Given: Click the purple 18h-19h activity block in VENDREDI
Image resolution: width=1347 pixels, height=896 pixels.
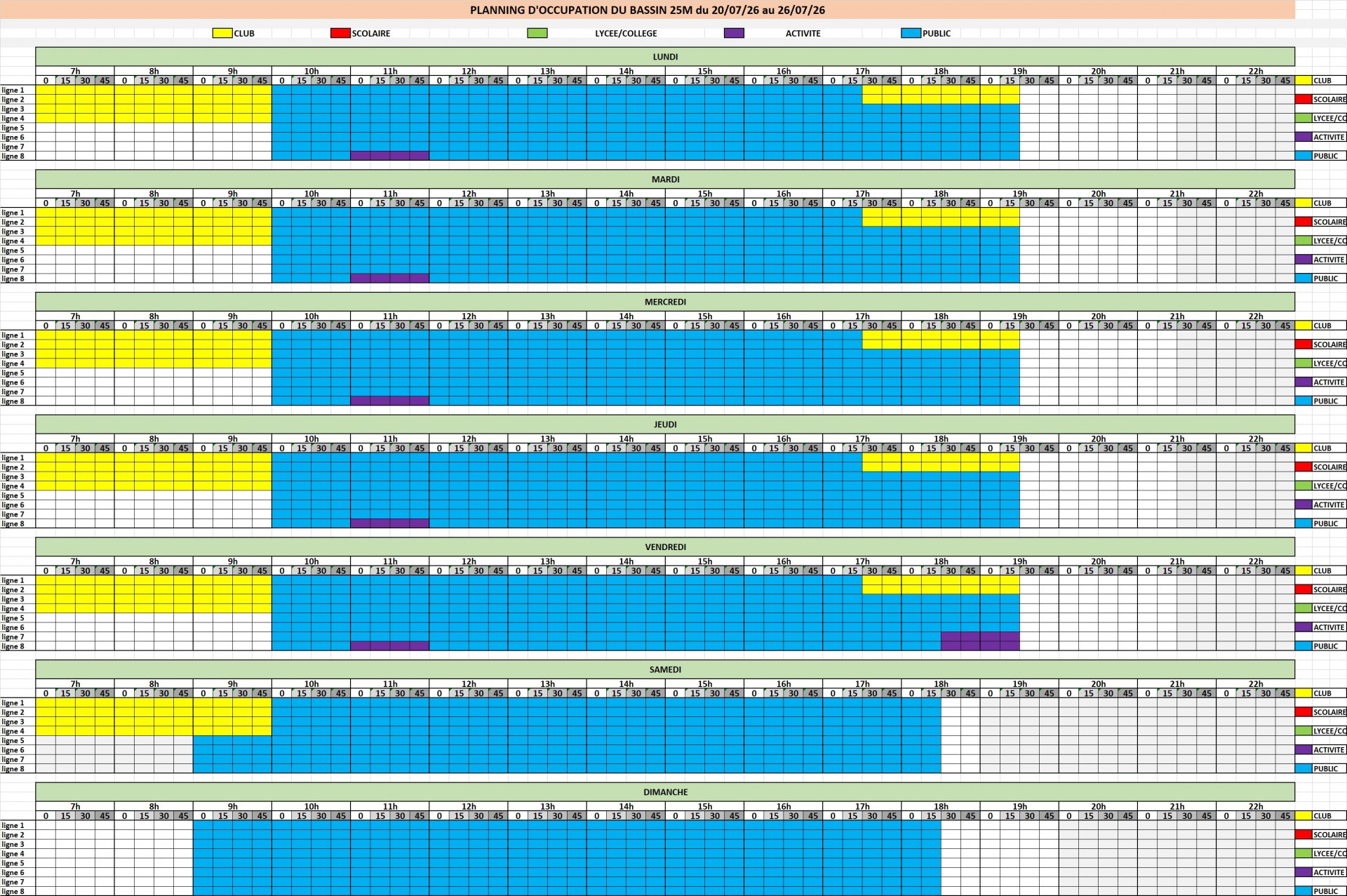Looking at the screenshot, I should (980, 641).
